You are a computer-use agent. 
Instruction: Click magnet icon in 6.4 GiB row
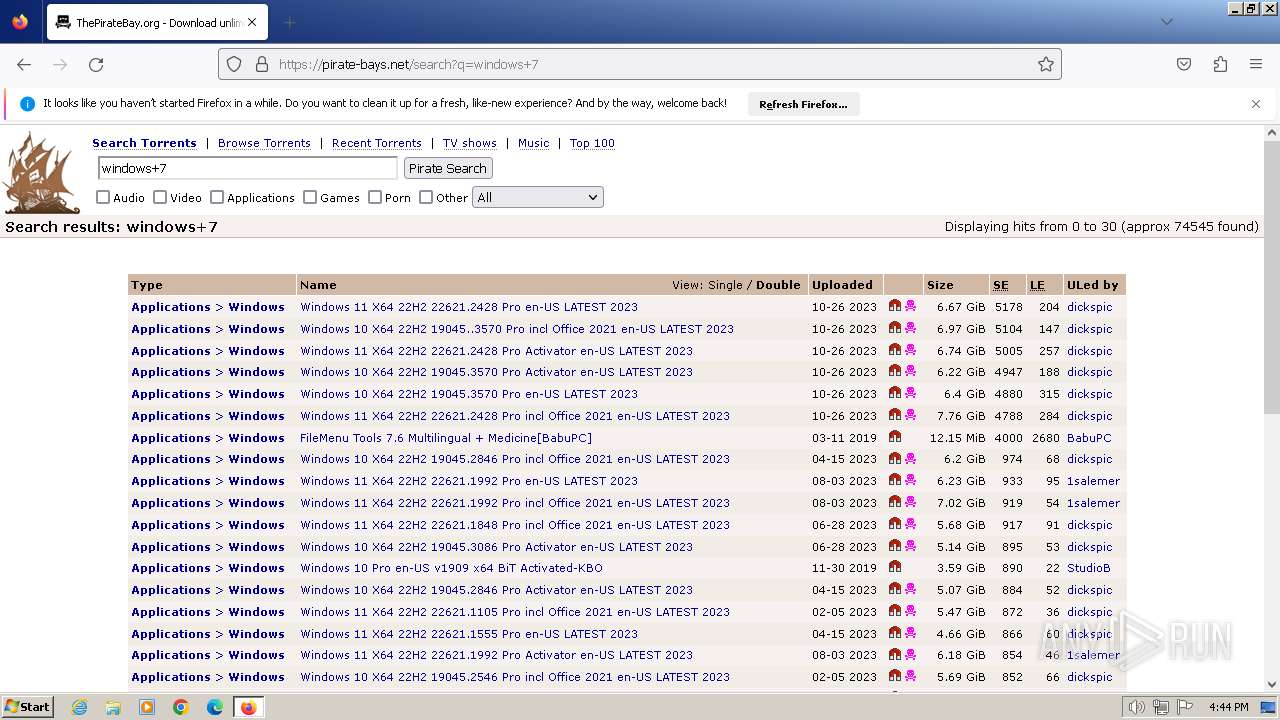(895, 393)
